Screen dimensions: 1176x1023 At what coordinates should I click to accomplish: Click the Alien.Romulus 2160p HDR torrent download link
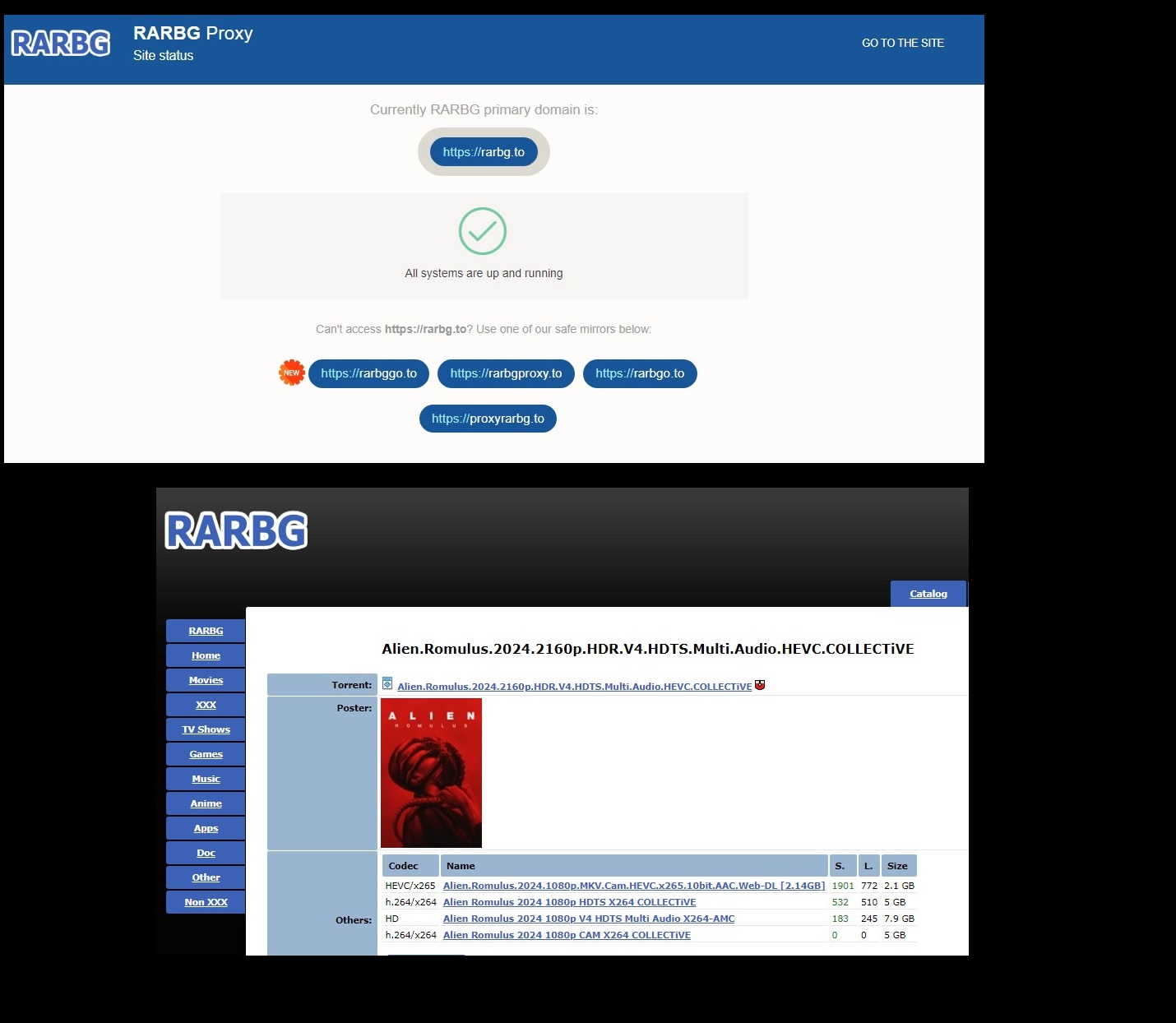[574, 687]
